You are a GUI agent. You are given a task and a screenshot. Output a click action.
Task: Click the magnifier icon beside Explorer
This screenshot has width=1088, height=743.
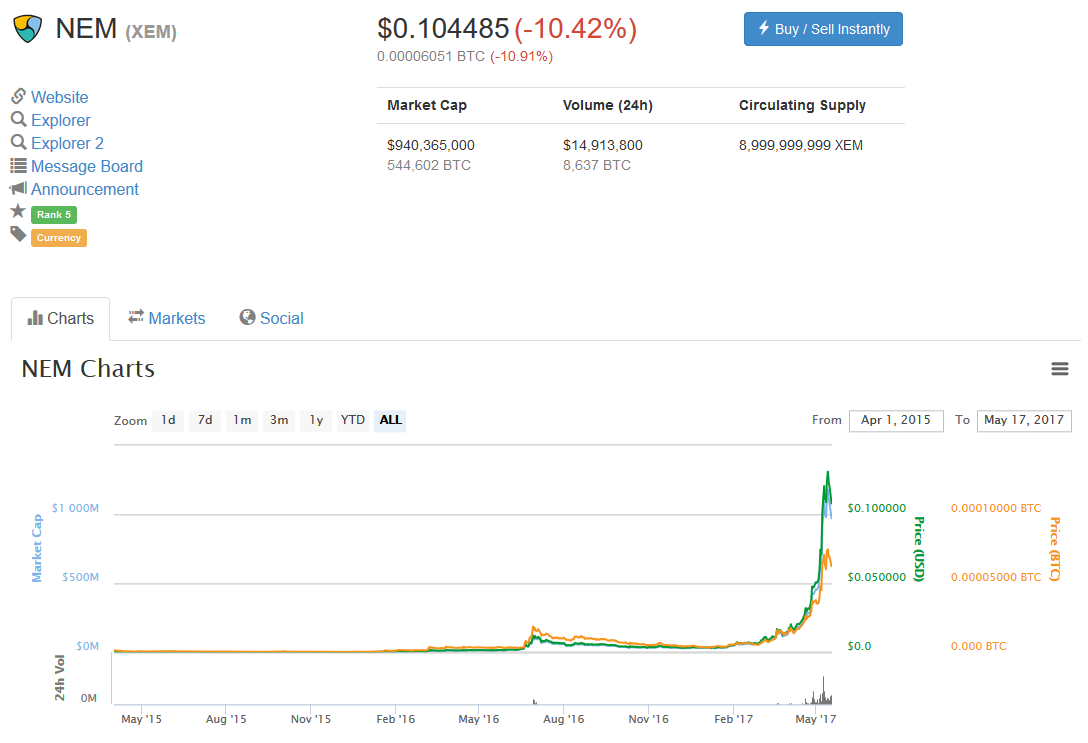19,119
